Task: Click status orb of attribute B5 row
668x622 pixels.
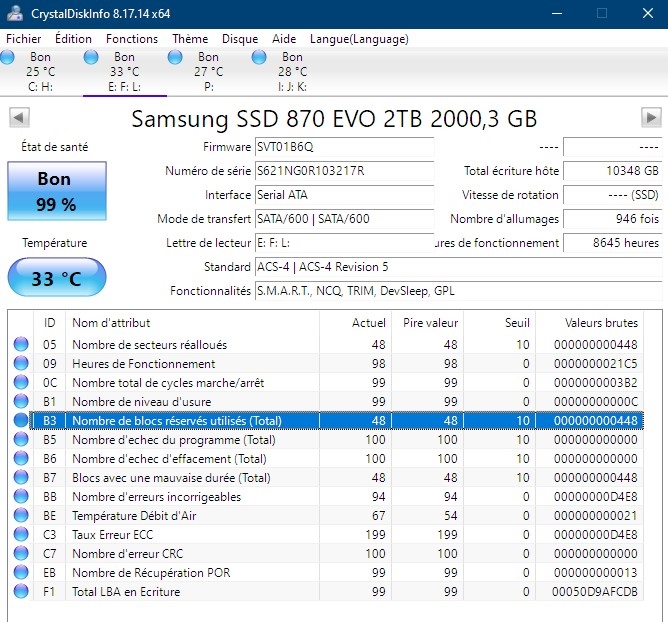Action: (21, 439)
